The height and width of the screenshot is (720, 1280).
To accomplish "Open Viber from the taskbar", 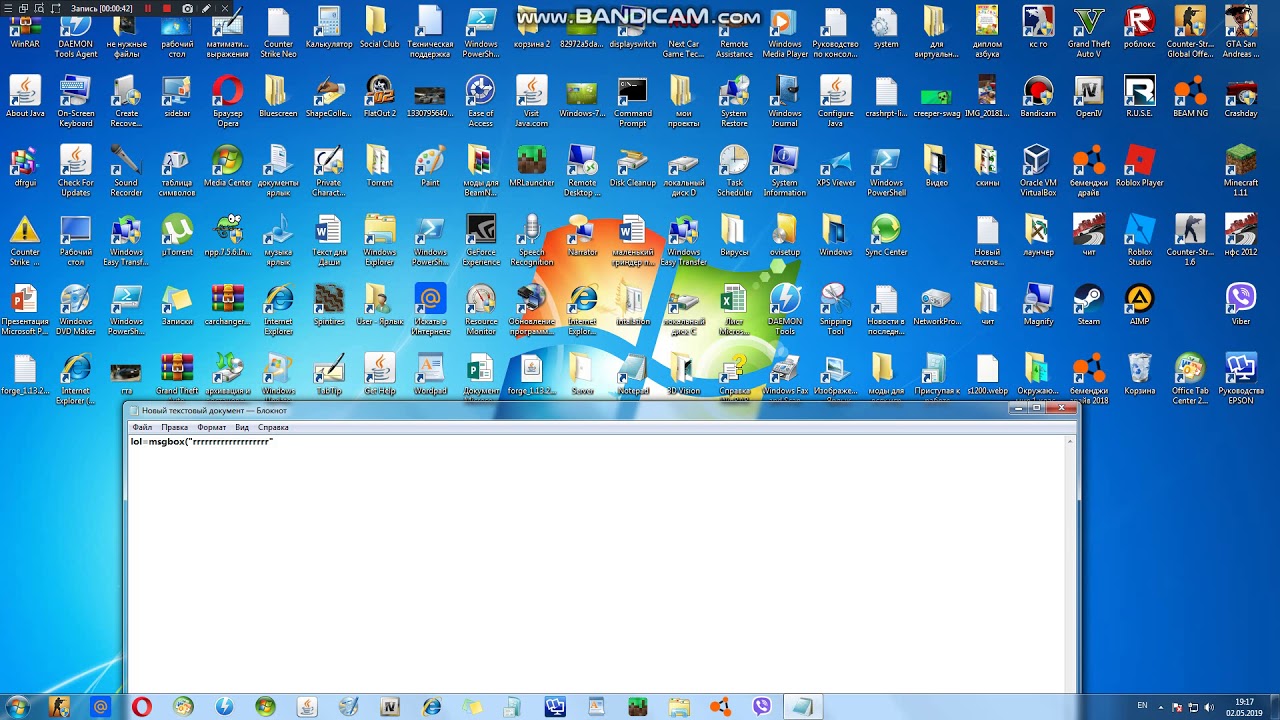I will [762, 707].
